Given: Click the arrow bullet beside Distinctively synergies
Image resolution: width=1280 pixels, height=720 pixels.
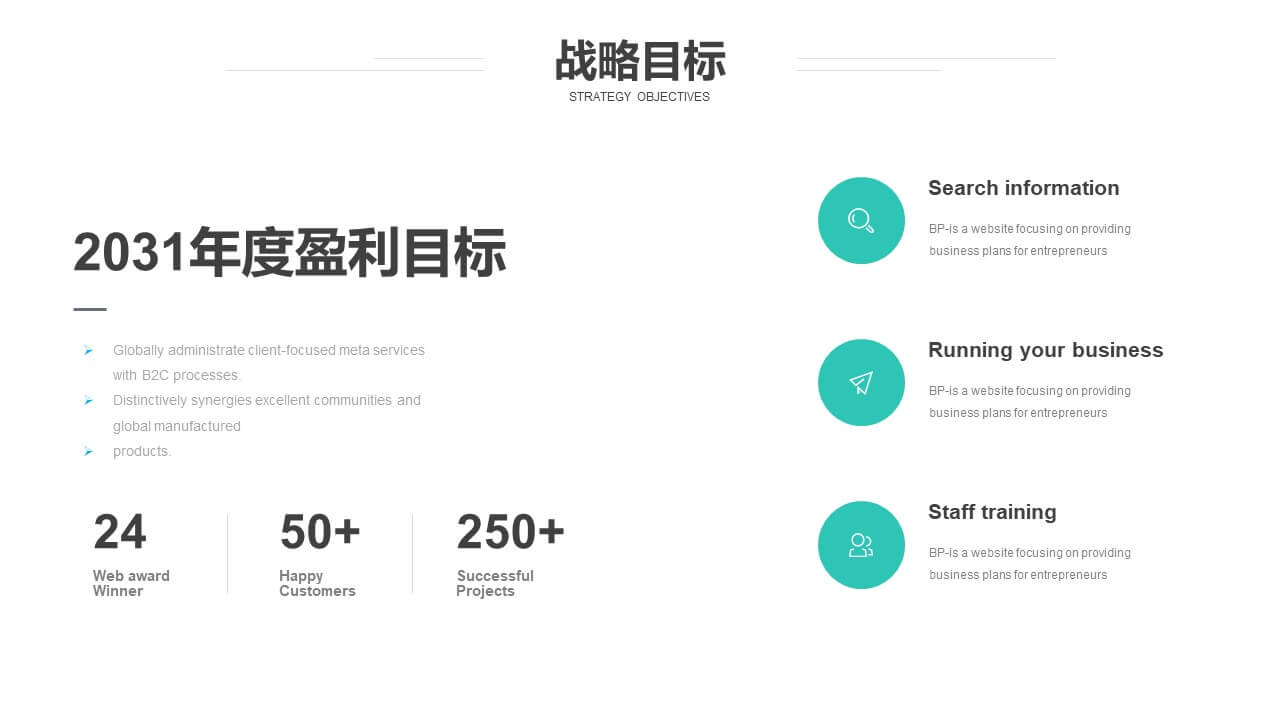Looking at the screenshot, I should pyautogui.click(x=88, y=400).
